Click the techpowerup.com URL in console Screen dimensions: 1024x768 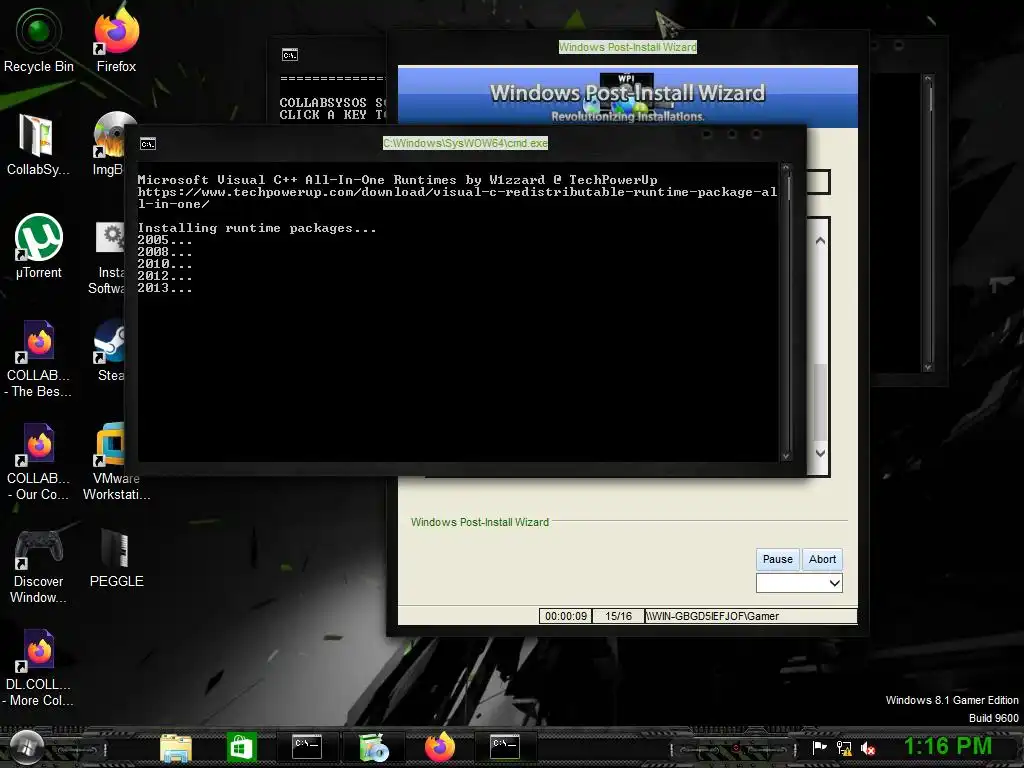point(457,198)
